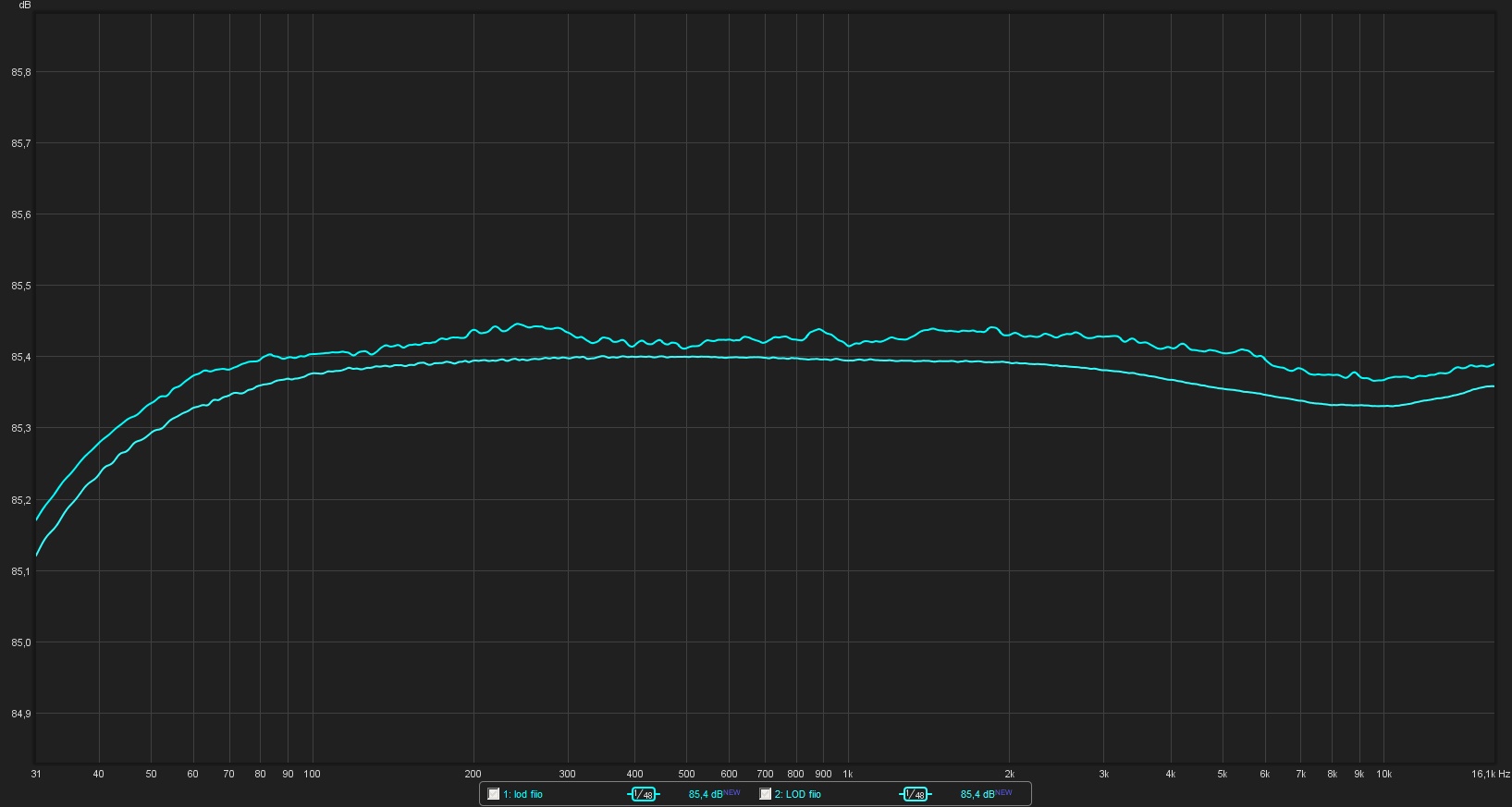Click the dB unit label on vertical axis
The width and height of the screenshot is (1512, 807).
[x=24, y=6]
